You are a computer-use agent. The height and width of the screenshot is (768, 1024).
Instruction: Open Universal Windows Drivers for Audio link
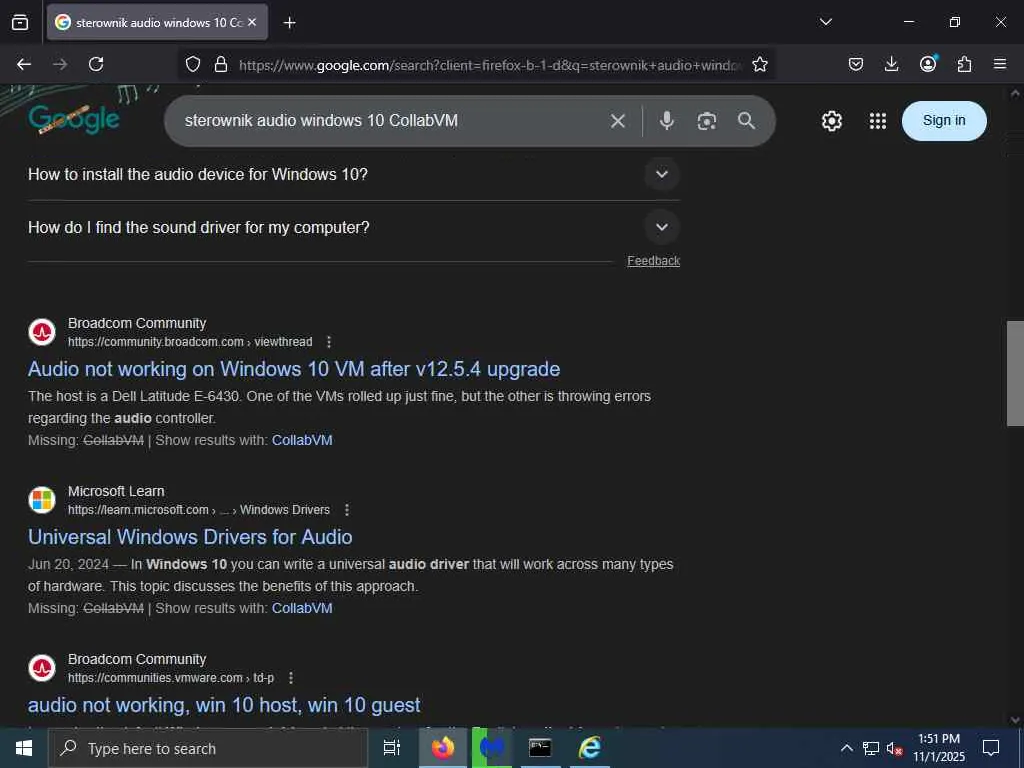(190, 537)
